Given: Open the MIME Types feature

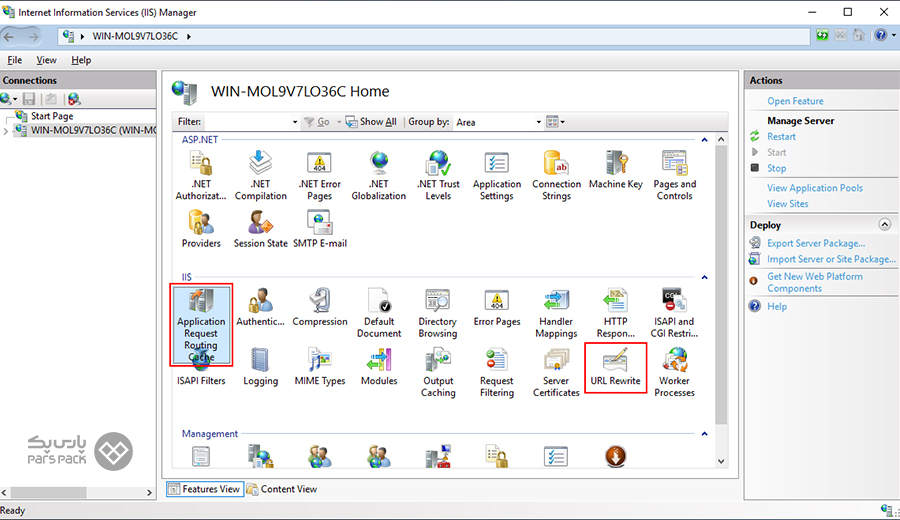Looking at the screenshot, I should (320, 367).
